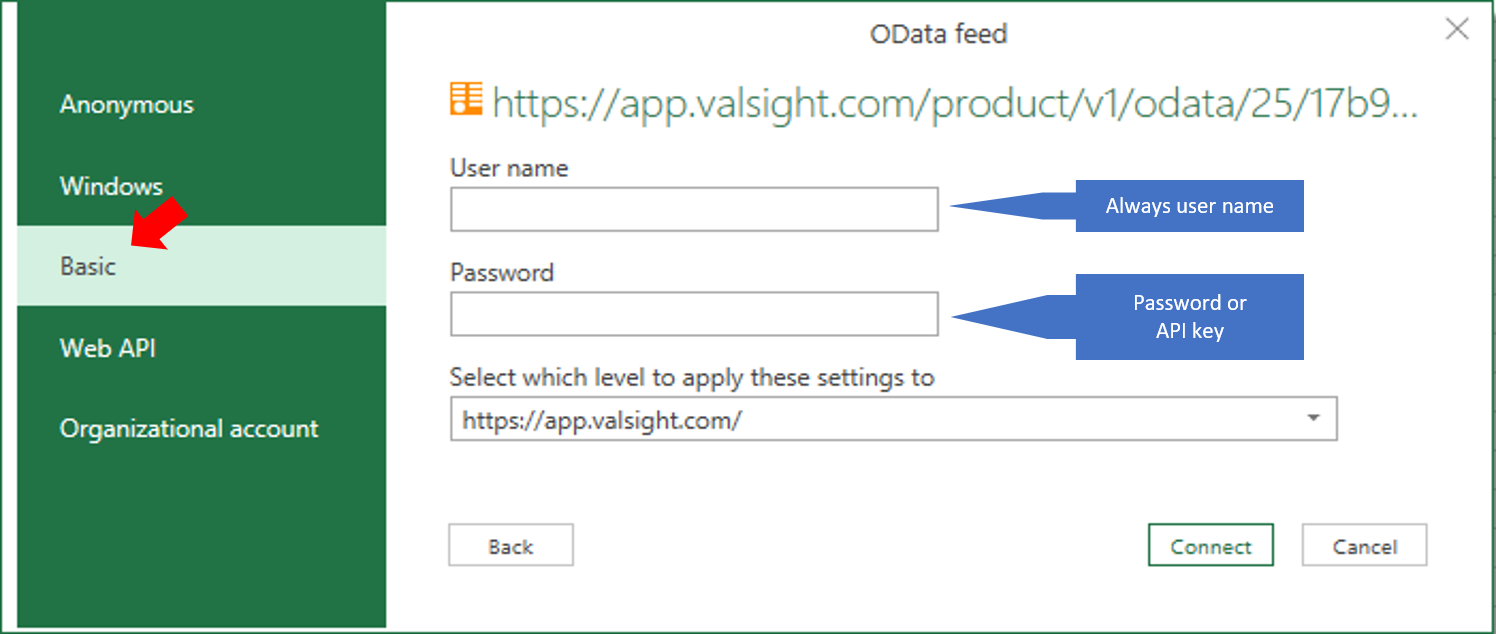Click the Connect button
Image resolution: width=1496 pixels, height=634 pixels.
[x=1210, y=546]
